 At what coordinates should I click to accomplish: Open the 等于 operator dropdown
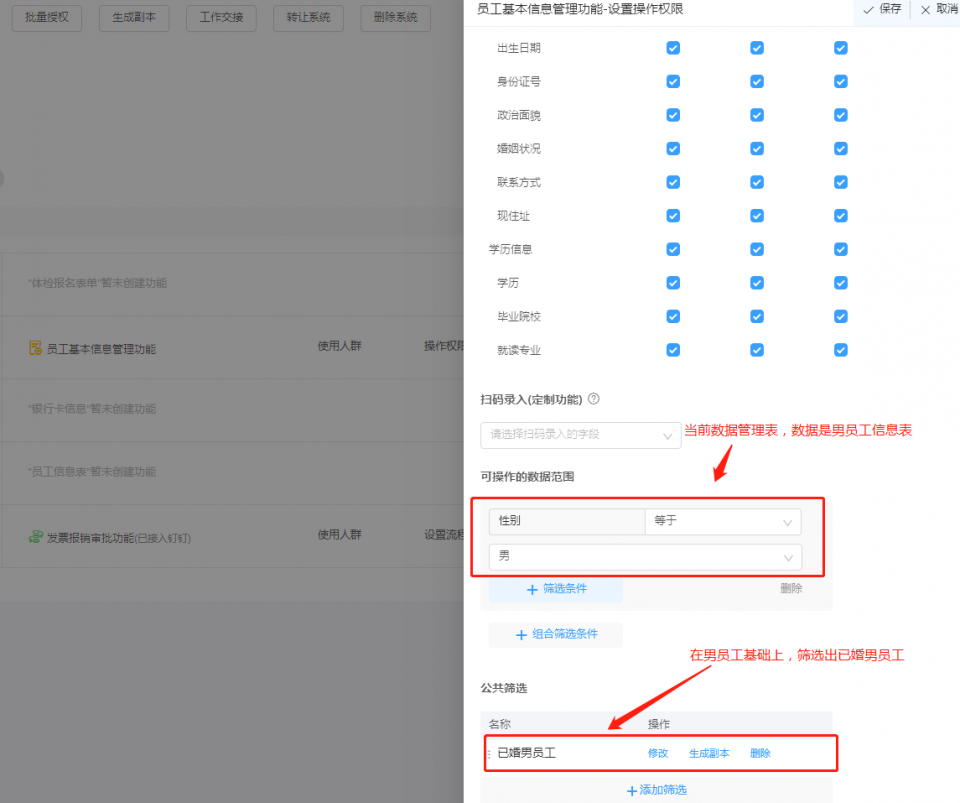point(722,521)
